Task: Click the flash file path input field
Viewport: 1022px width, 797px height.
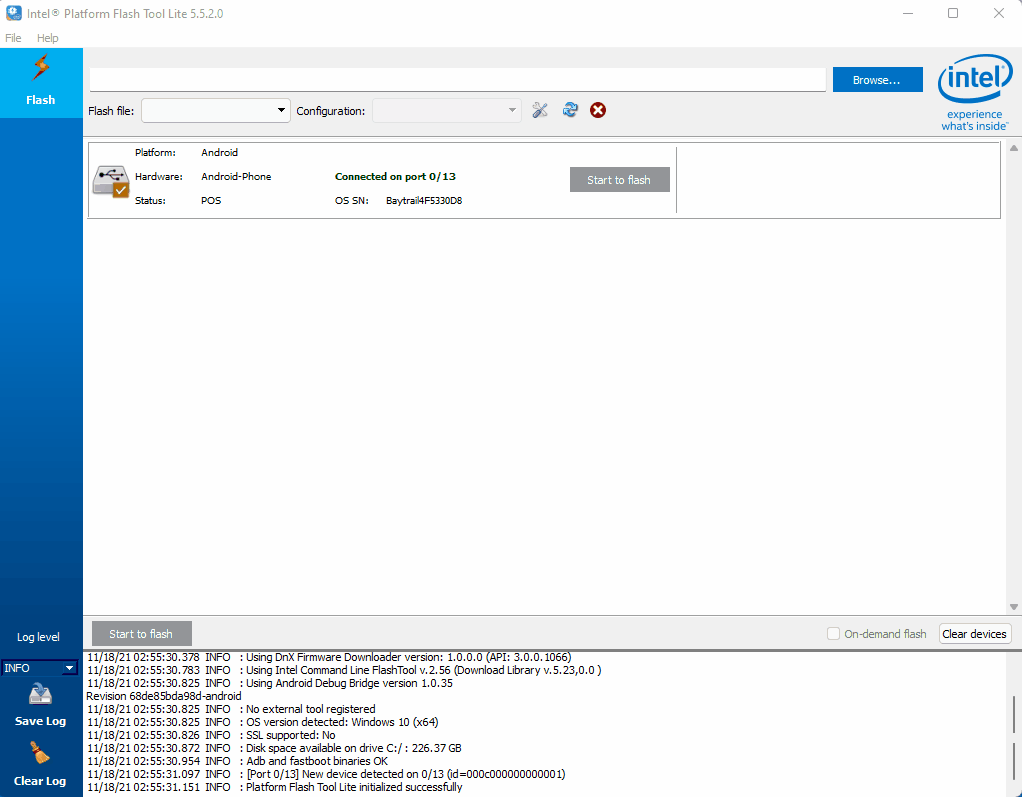Action: pyautogui.click(x=458, y=80)
